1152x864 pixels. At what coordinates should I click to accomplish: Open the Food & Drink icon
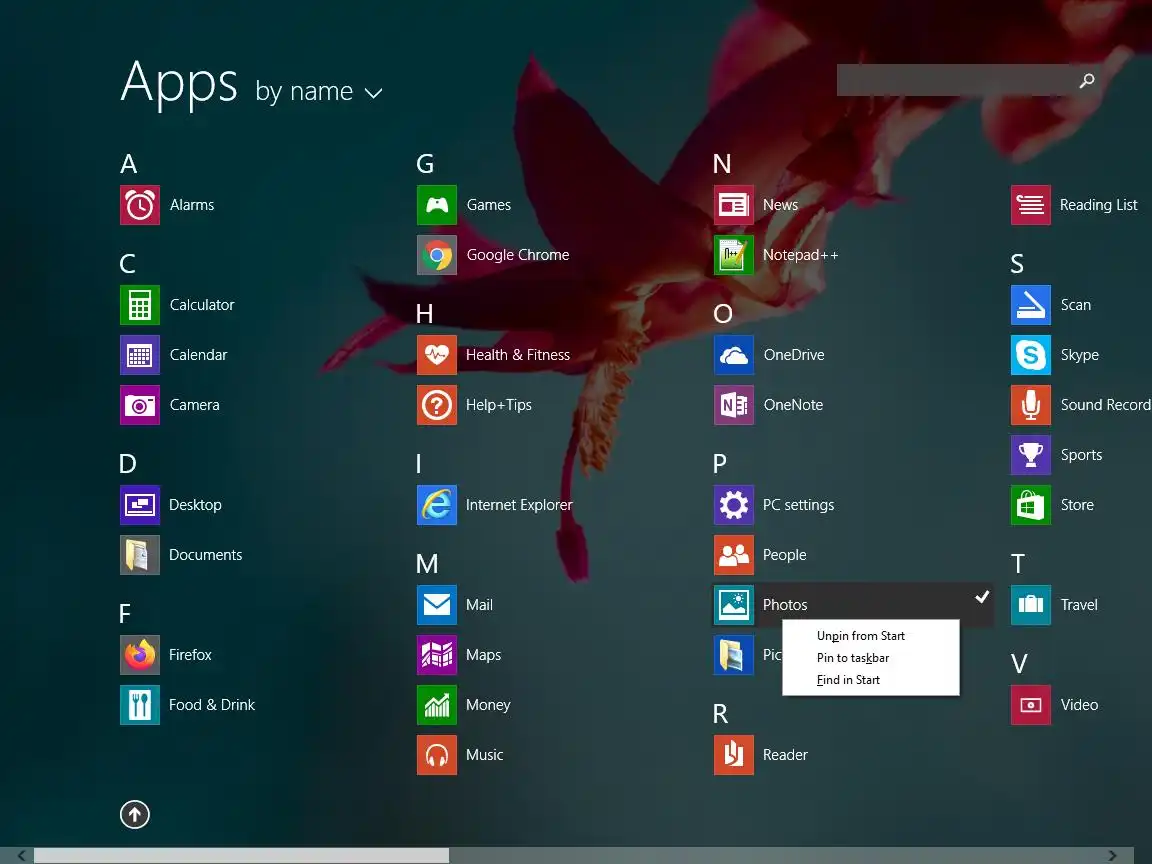click(x=140, y=705)
